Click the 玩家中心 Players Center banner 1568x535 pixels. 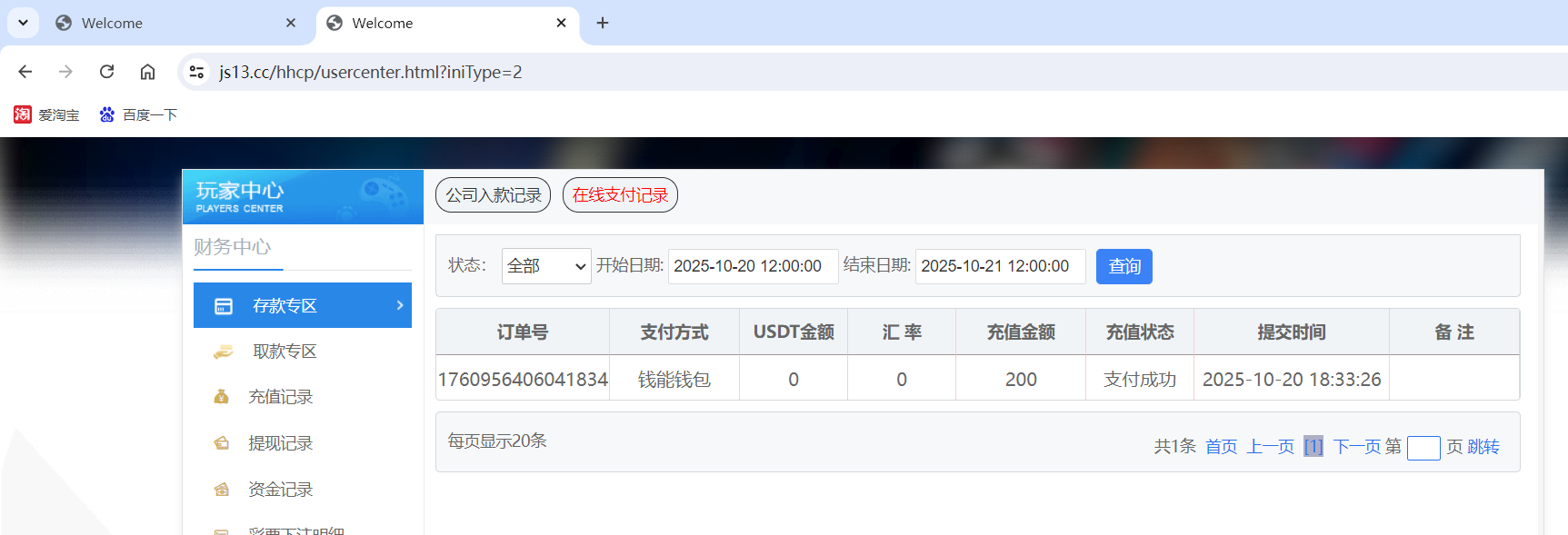303,196
